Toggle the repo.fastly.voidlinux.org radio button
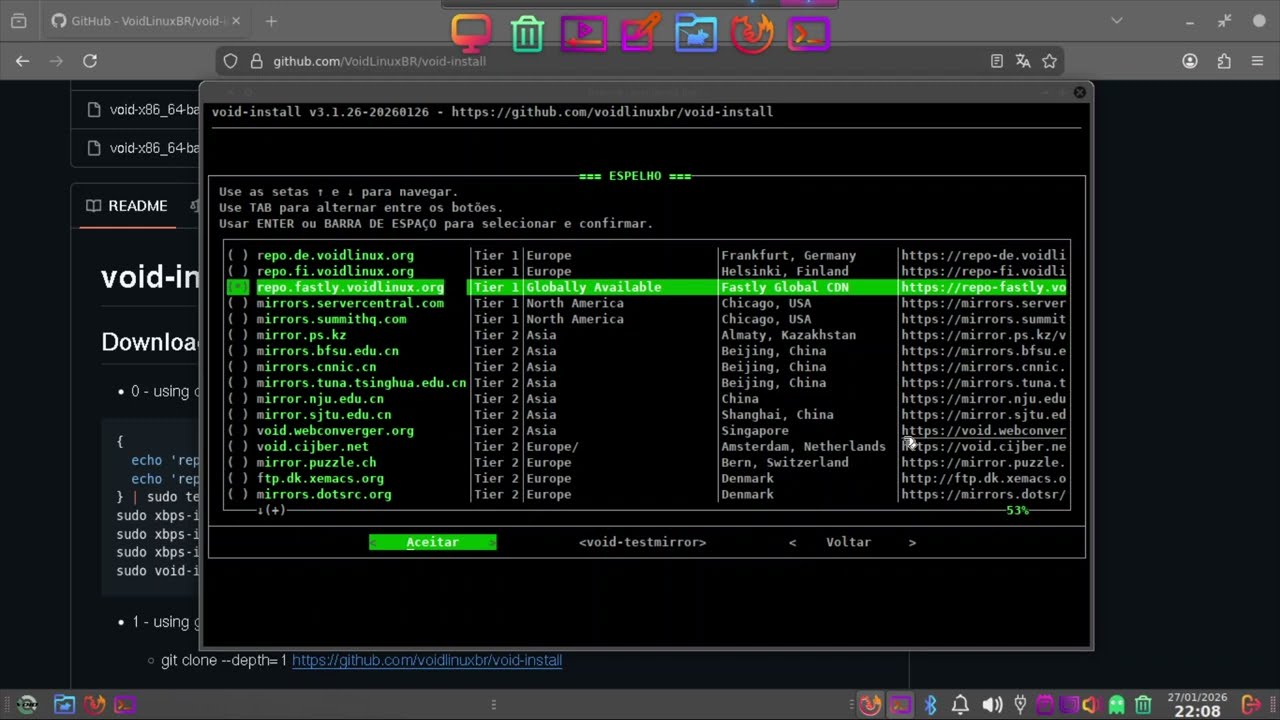The width and height of the screenshot is (1280, 720). [238, 287]
